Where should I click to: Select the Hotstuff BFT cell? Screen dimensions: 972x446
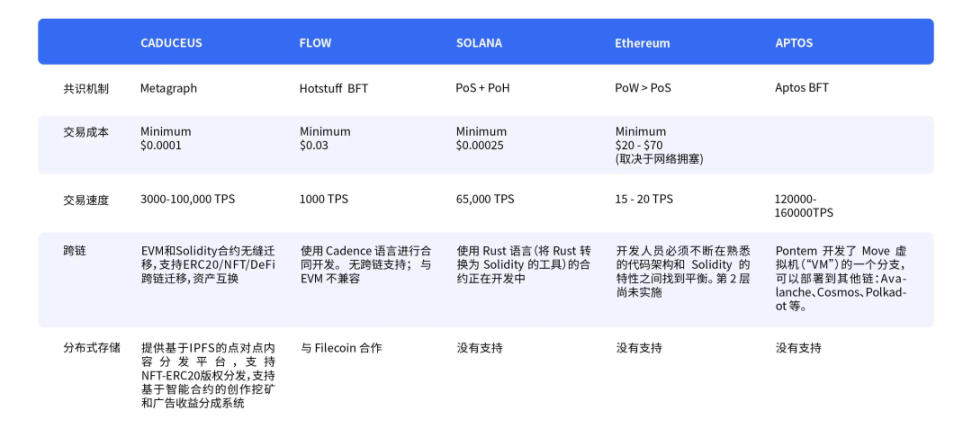click(334, 88)
